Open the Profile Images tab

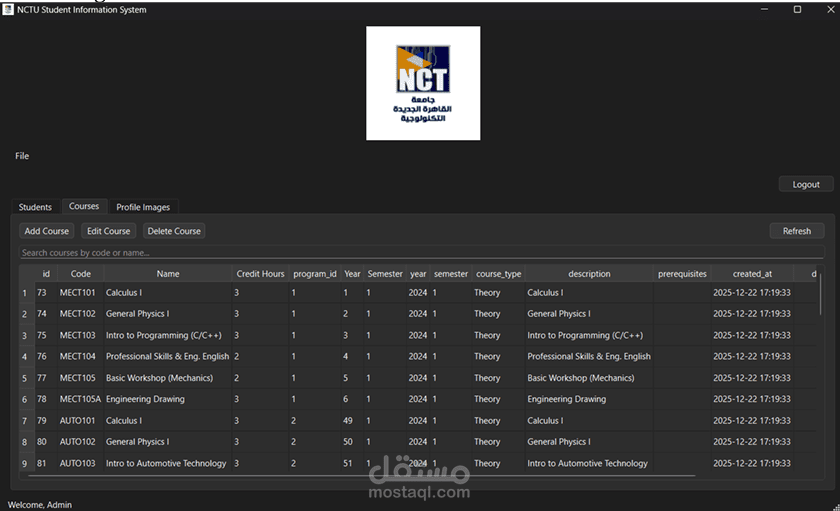(143, 207)
